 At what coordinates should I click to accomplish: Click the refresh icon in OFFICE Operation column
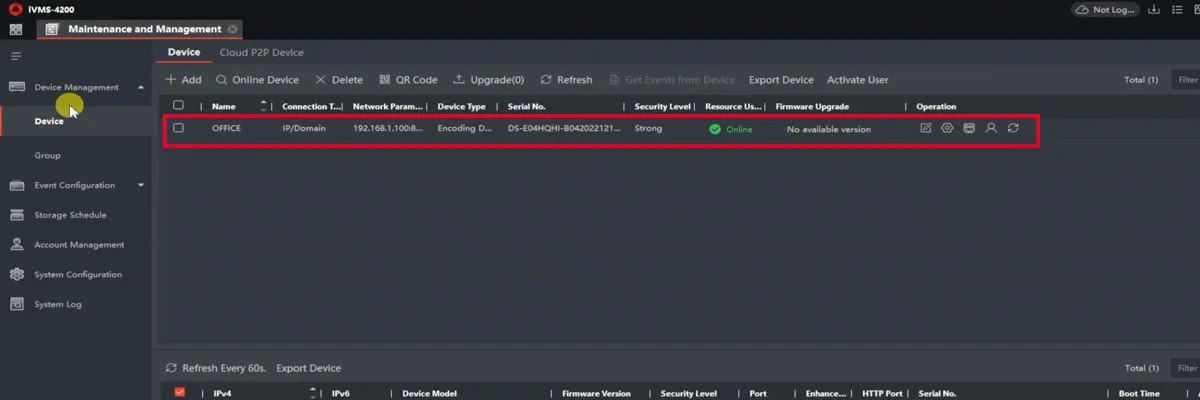tap(1013, 128)
